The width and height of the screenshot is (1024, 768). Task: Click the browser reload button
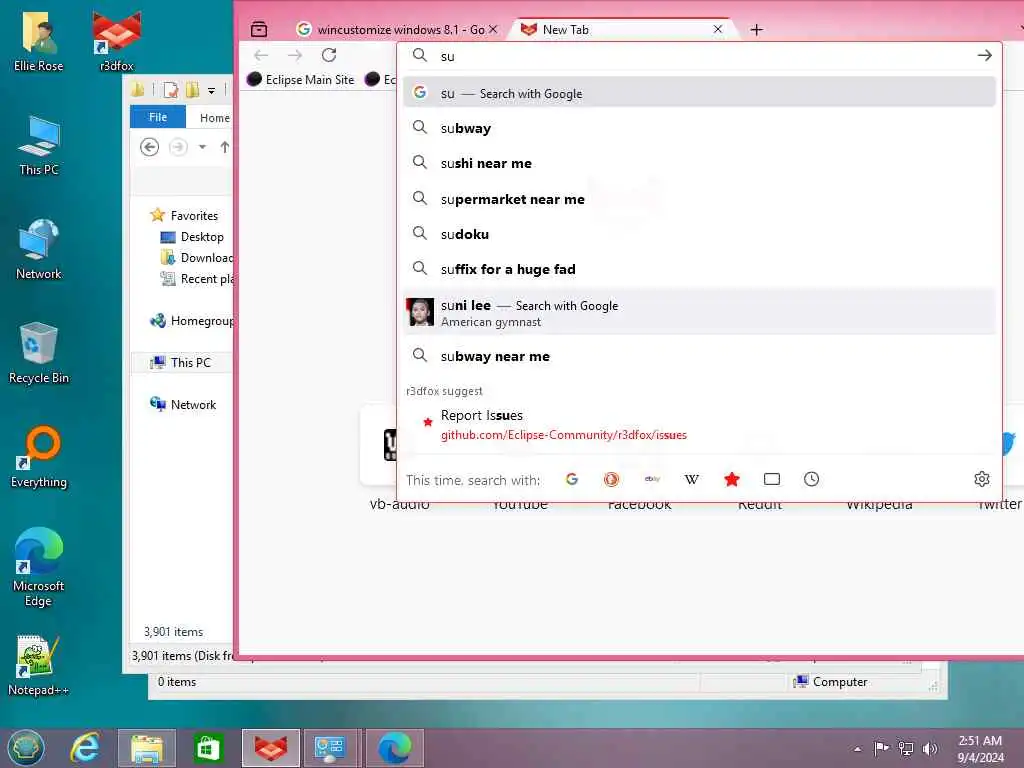coord(329,56)
